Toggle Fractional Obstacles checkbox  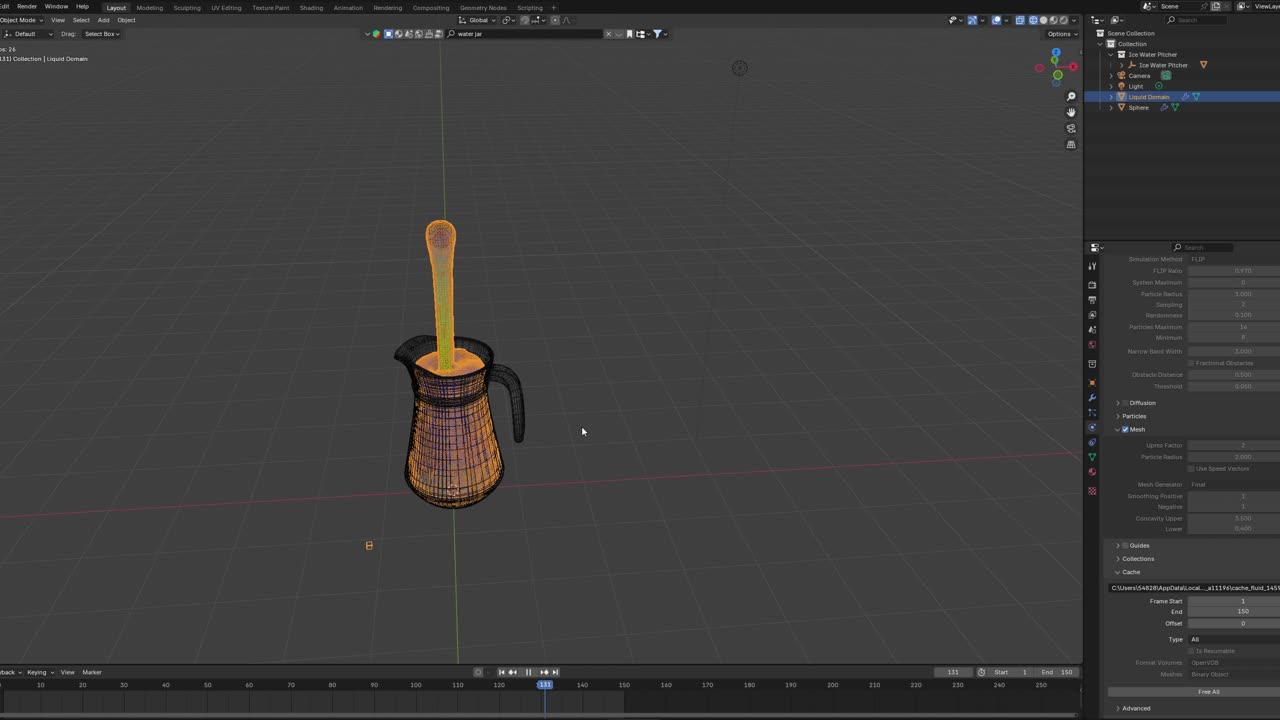pos(1191,363)
